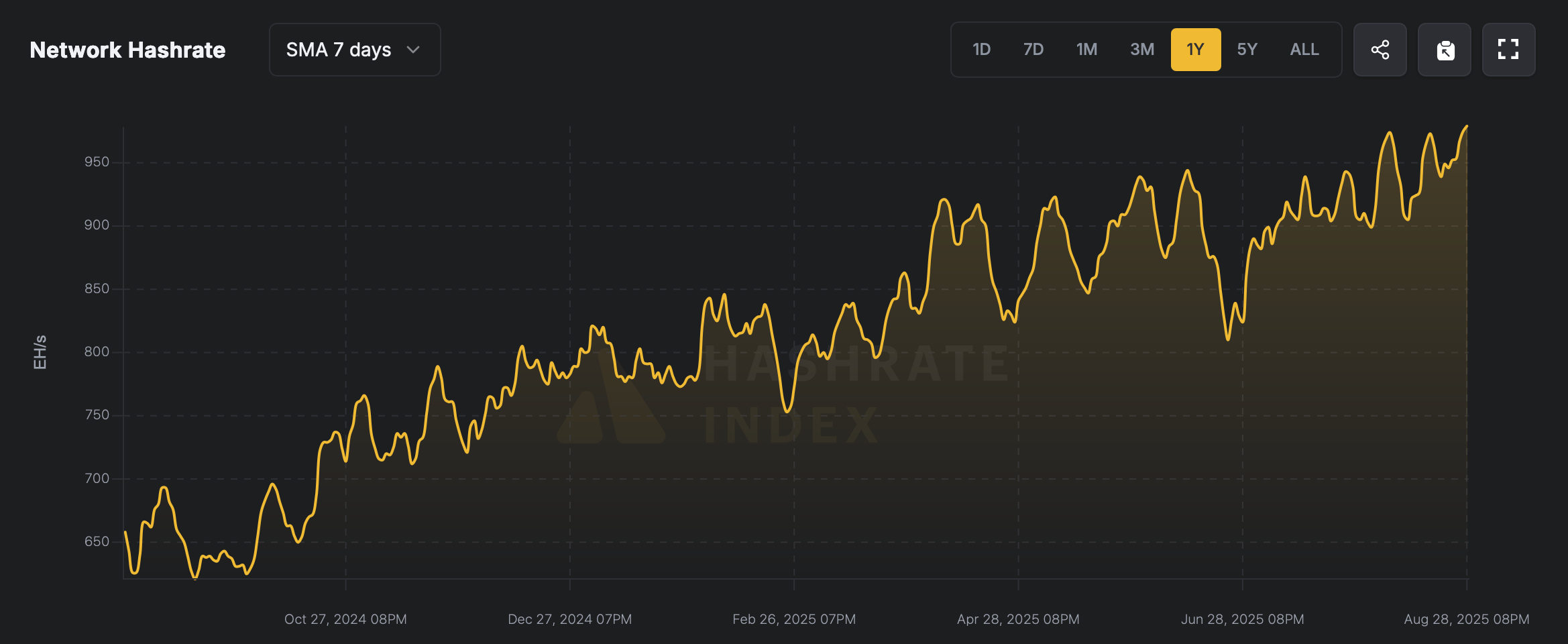Select the 3M range option

tap(1142, 50)
